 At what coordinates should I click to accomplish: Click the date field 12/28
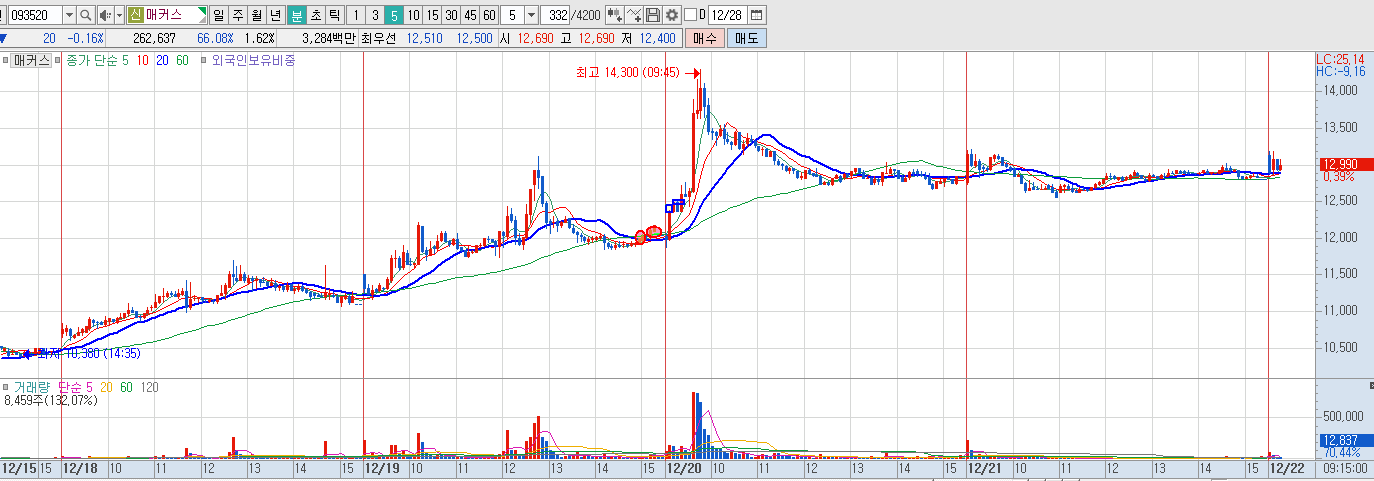click(x=727, y=15)
